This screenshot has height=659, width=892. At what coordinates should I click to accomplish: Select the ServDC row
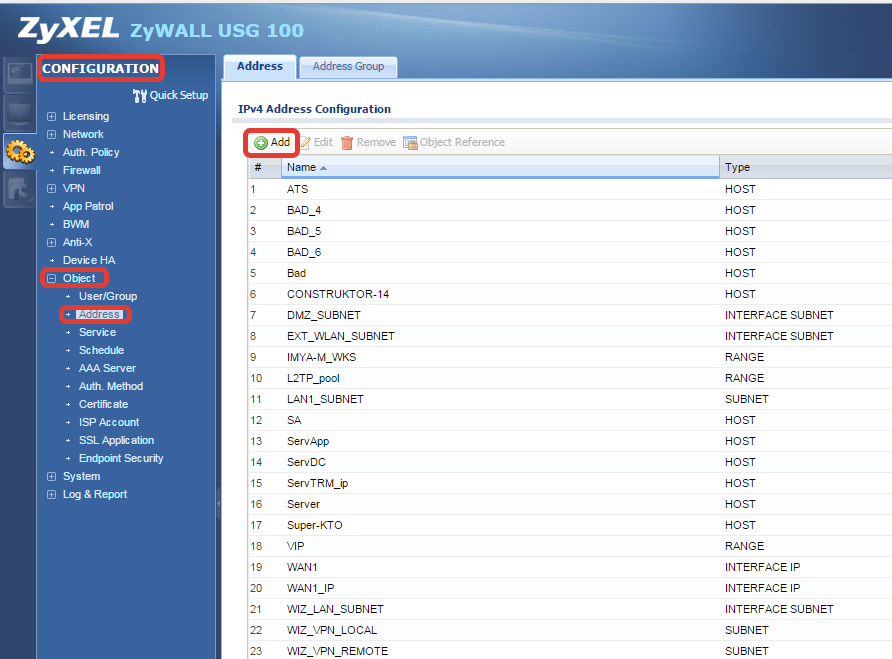pyautogui.click(x=570, y=462)
